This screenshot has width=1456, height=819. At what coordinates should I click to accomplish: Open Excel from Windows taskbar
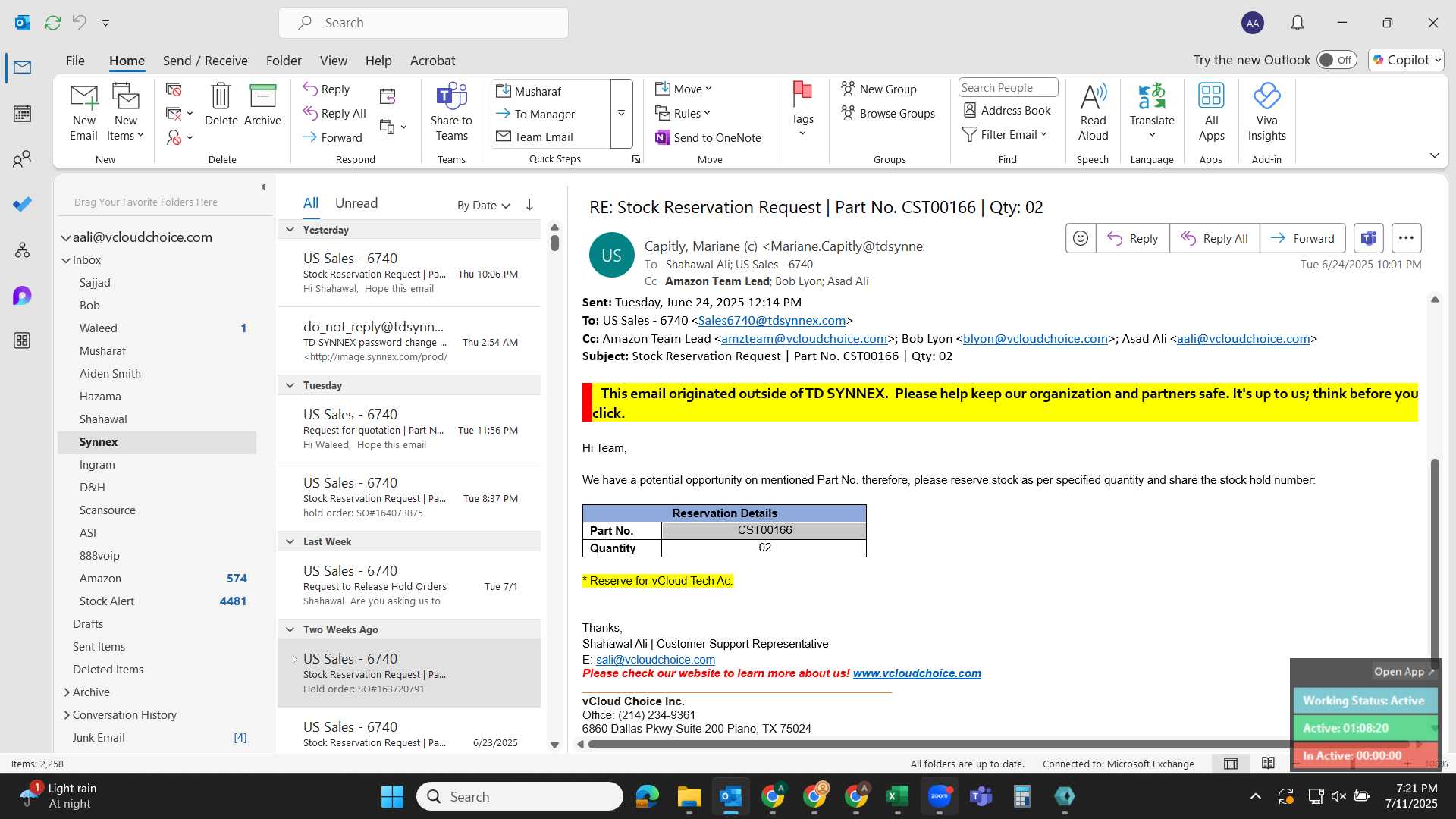(x=897, y=796)
